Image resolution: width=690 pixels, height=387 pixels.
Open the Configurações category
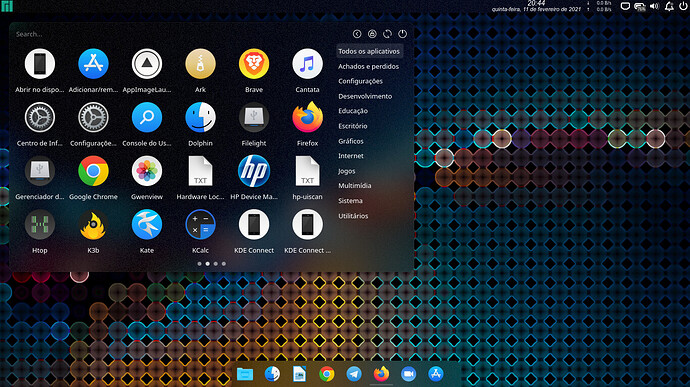click(360, 81)
